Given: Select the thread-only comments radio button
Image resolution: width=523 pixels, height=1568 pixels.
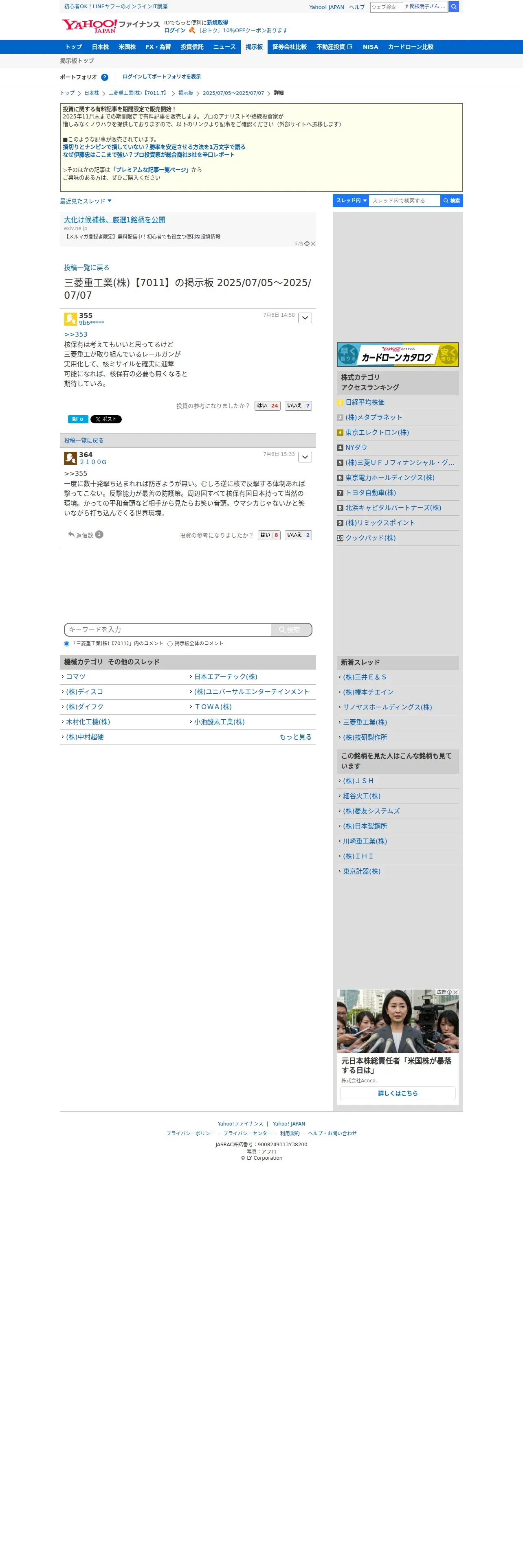Looking at the screenshot, I should 67,644.
